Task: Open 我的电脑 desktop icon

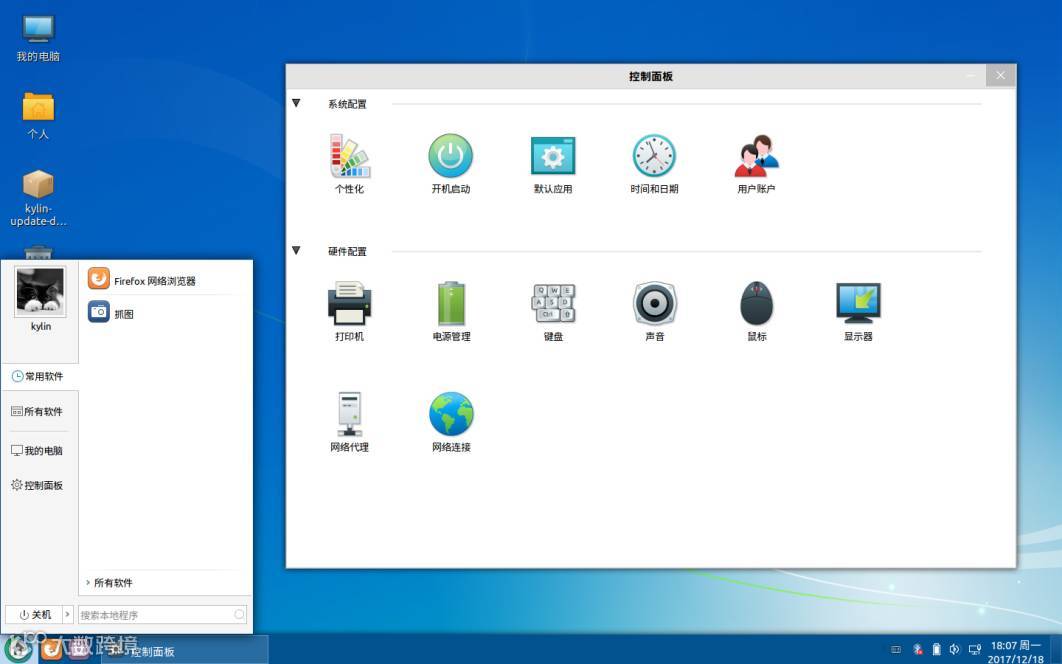Action: point(38,38)
